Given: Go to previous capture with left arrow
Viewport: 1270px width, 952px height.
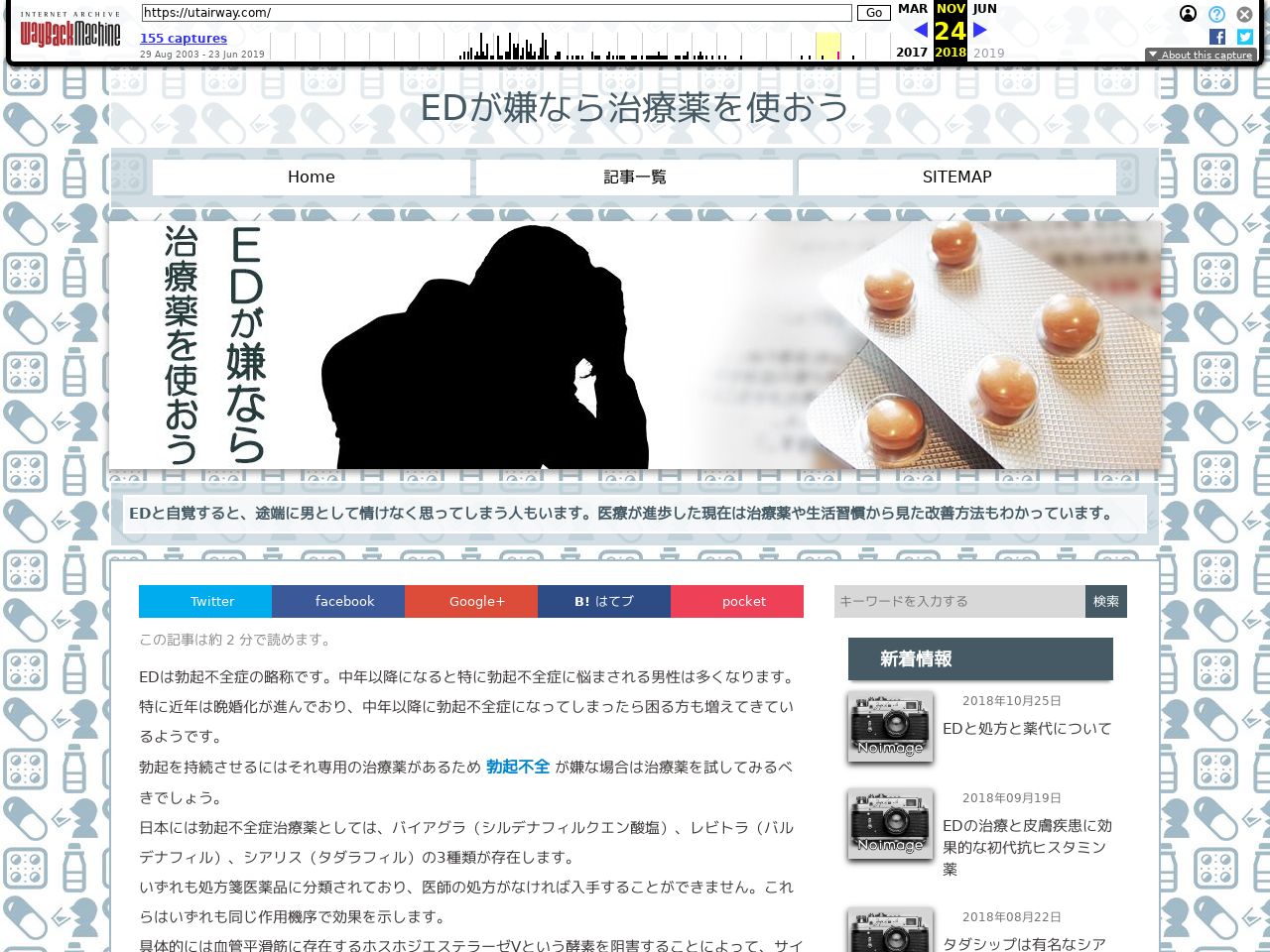Looking at the screenshot, I should tap(920, 30).
